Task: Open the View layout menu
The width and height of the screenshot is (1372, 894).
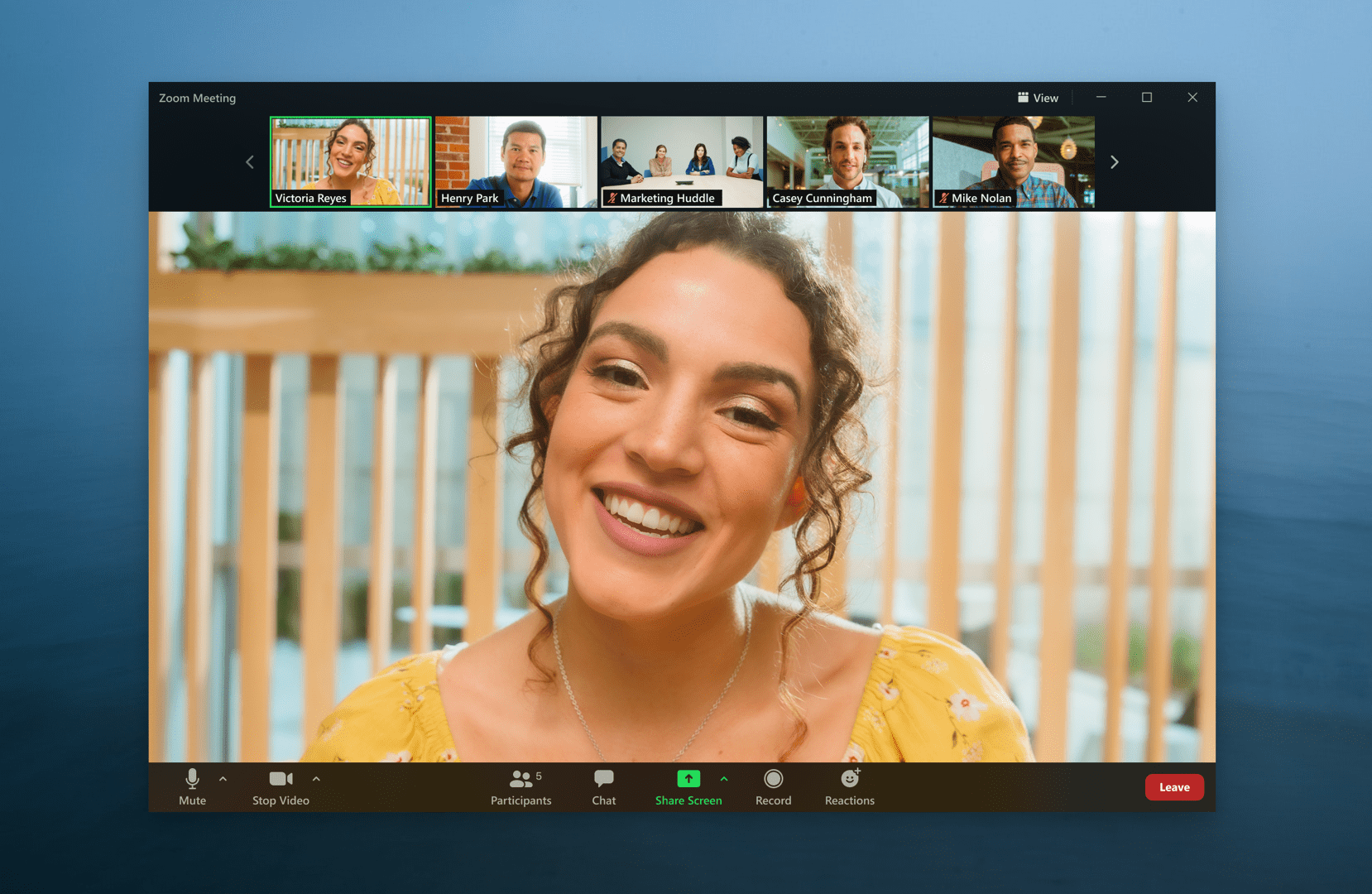Action: (x=1038, y=98)
